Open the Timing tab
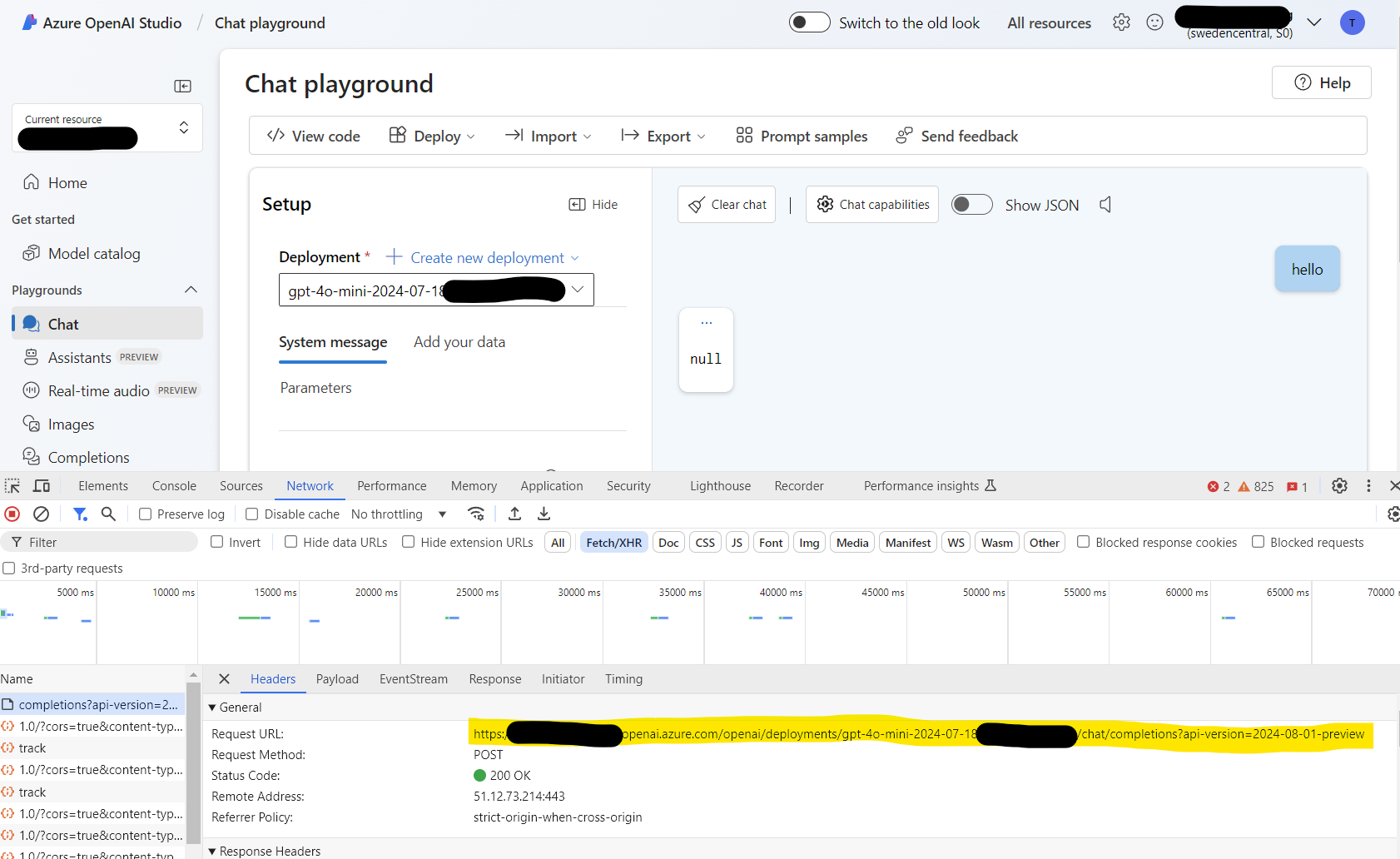1400x859 pixels. 623,679
